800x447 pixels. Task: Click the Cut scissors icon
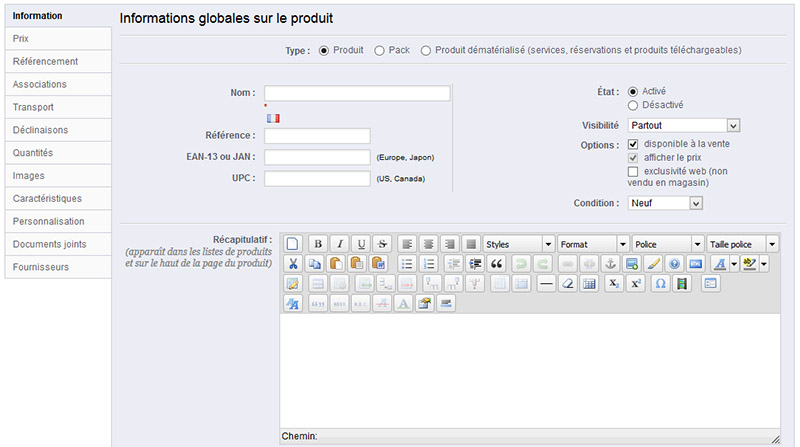292,264
